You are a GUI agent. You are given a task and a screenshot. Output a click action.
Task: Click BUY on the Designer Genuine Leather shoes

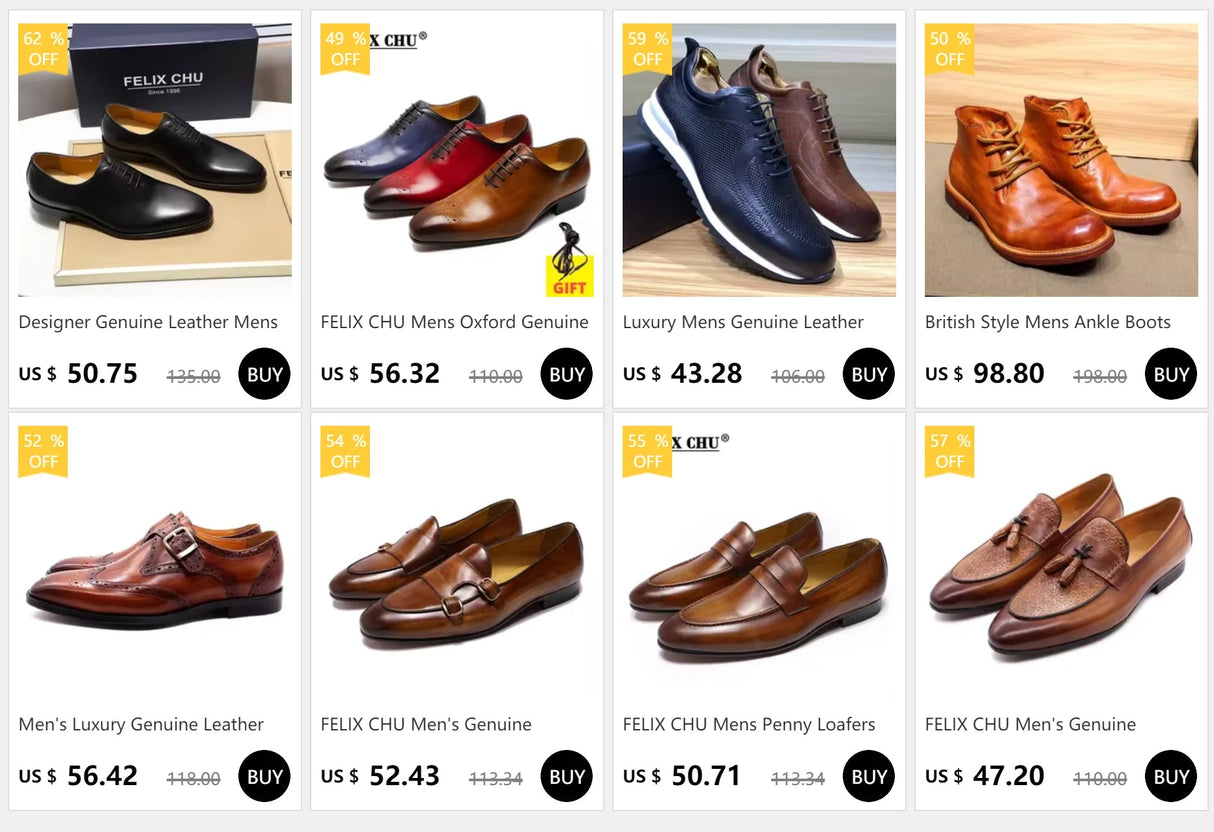click(x=264, y=373)
